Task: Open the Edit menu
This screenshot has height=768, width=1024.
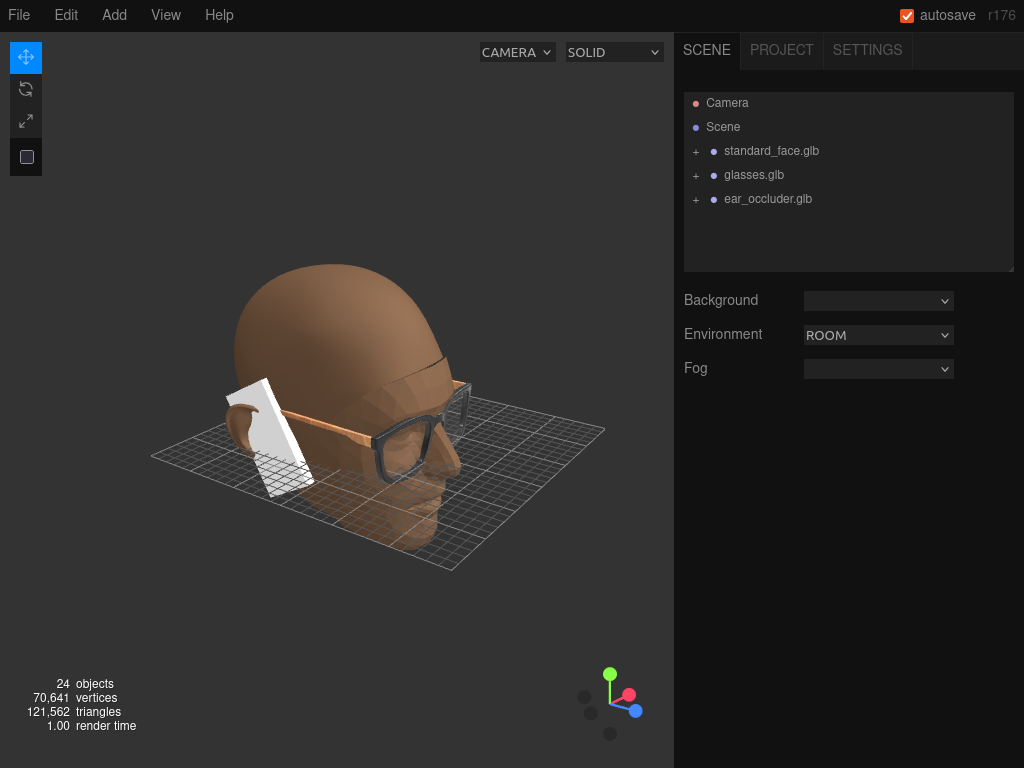Action: point(66,15)
